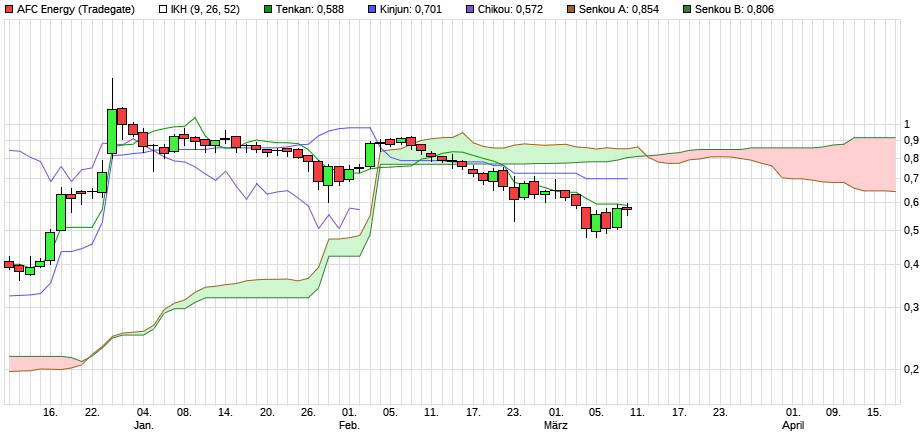Click the price axis label '0,7'
The image size is (920, 433).
coord(911,178)
